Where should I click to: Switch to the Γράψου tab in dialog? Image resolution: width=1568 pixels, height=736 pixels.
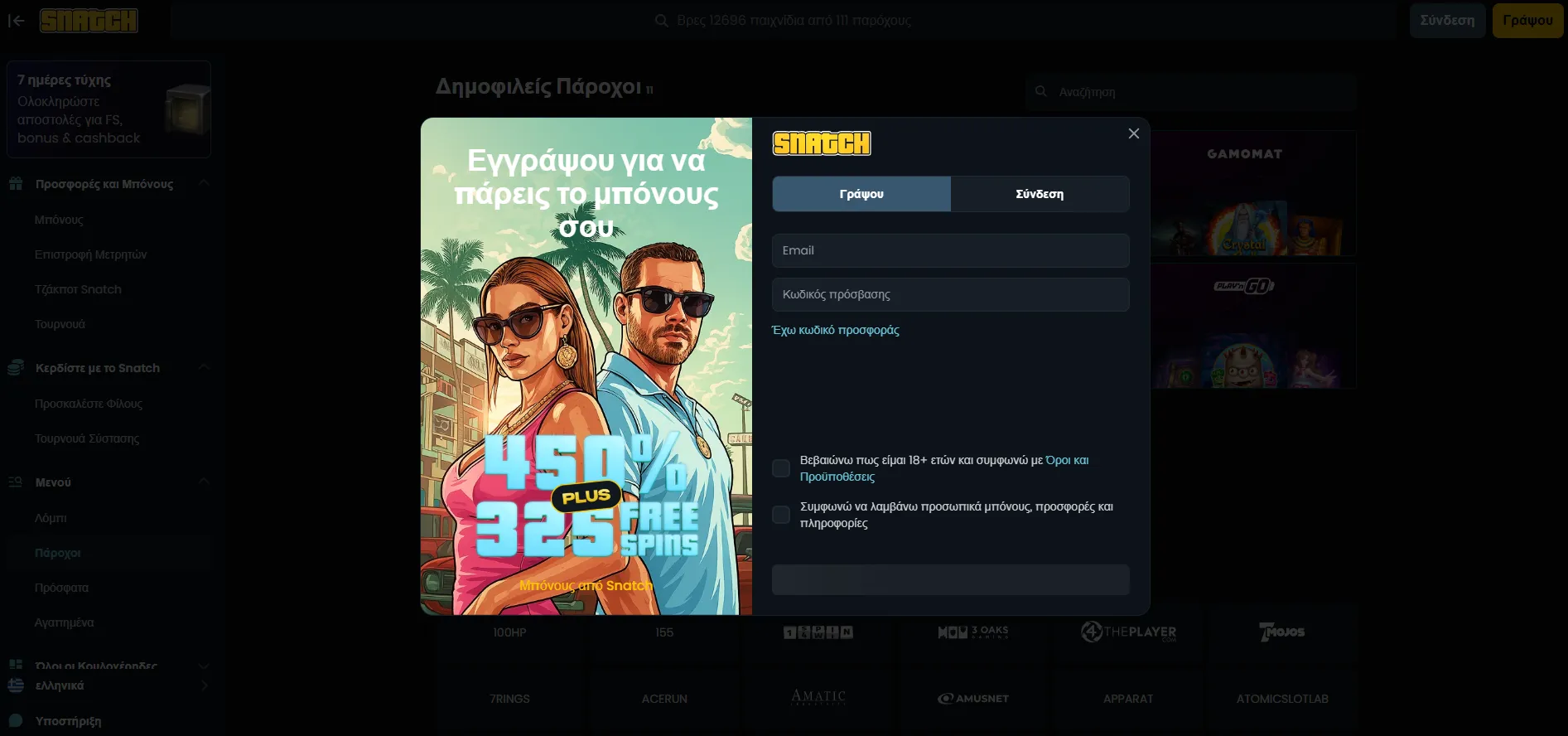tap(861, 194)
